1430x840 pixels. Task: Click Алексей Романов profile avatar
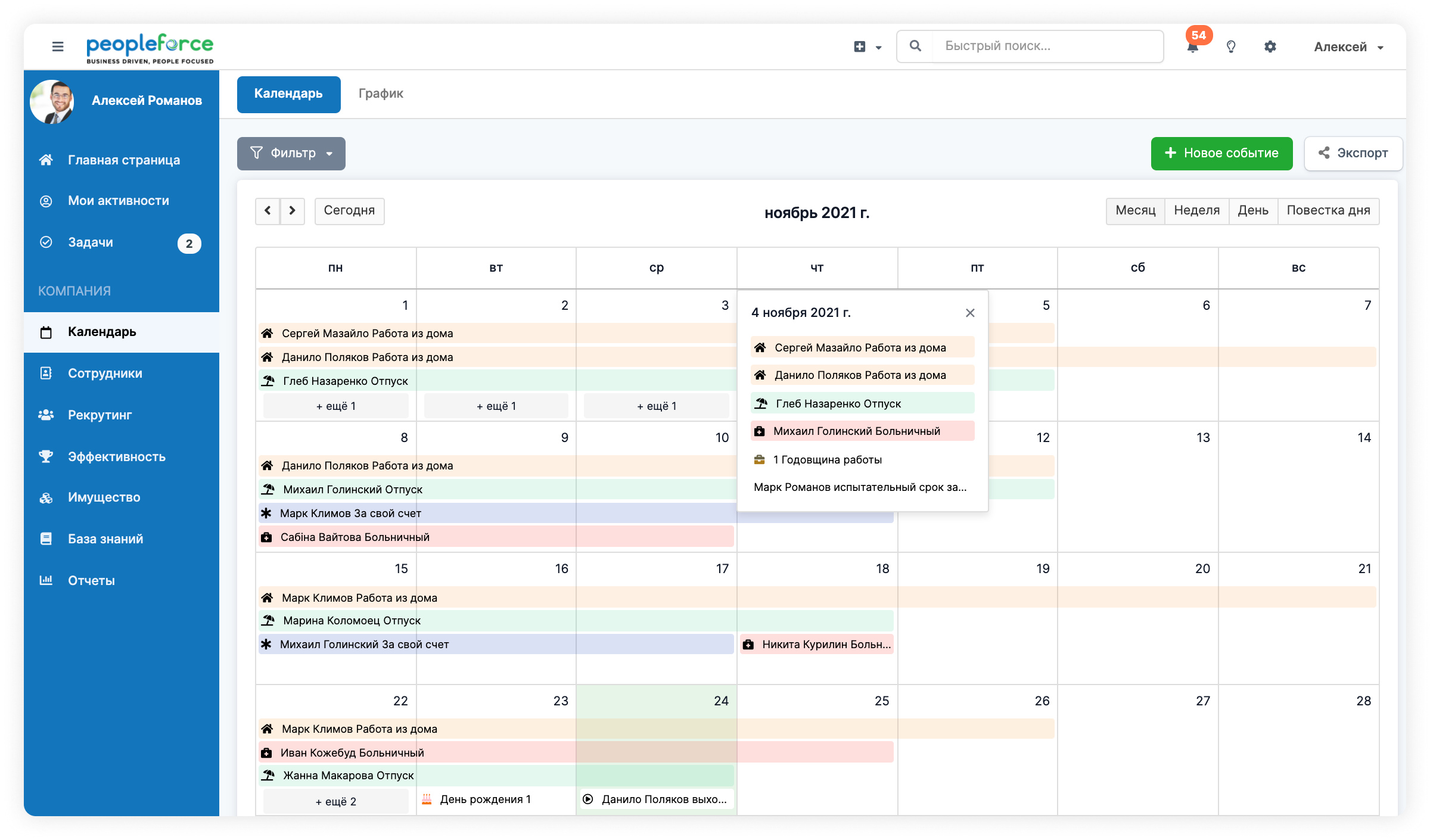tap(52, 101)
